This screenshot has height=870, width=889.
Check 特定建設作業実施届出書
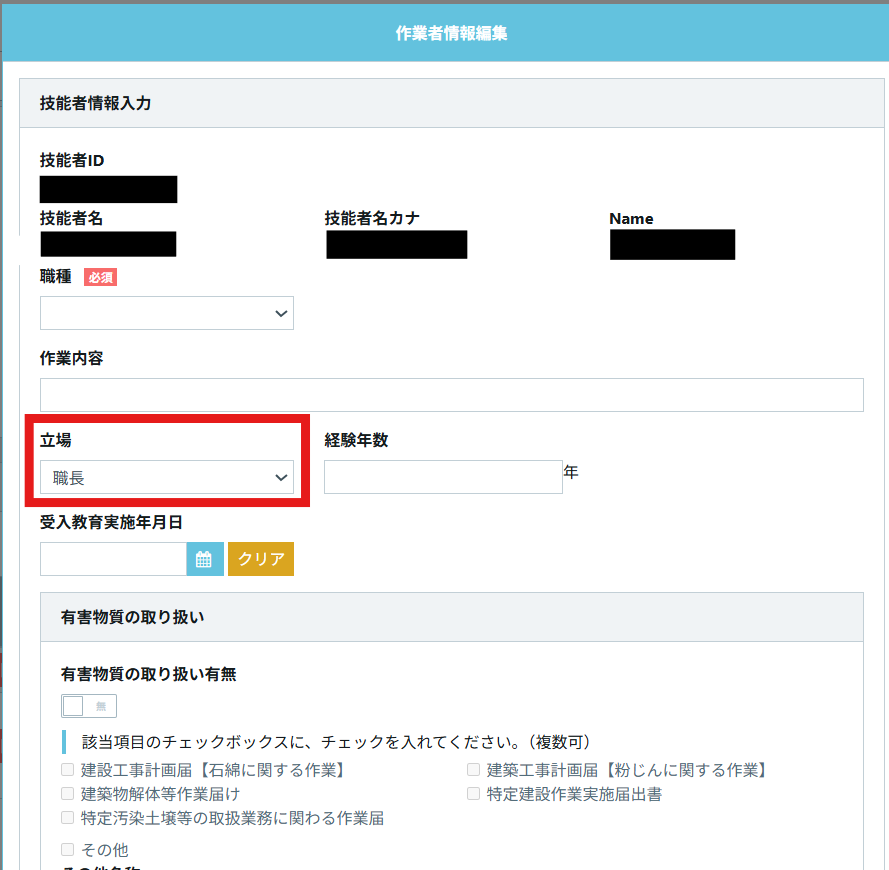(x=473, y=793)
